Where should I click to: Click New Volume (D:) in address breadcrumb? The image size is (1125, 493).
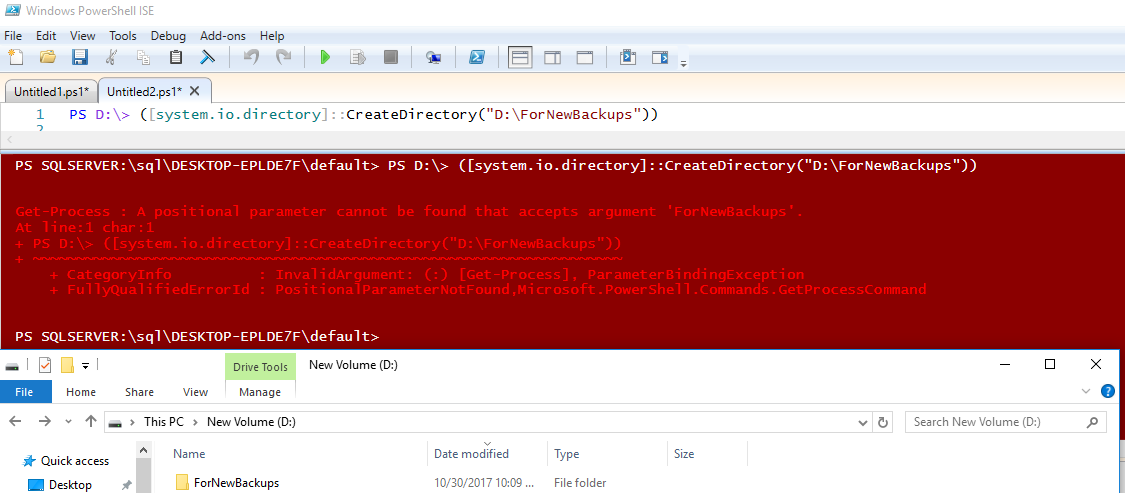point(251,422)
